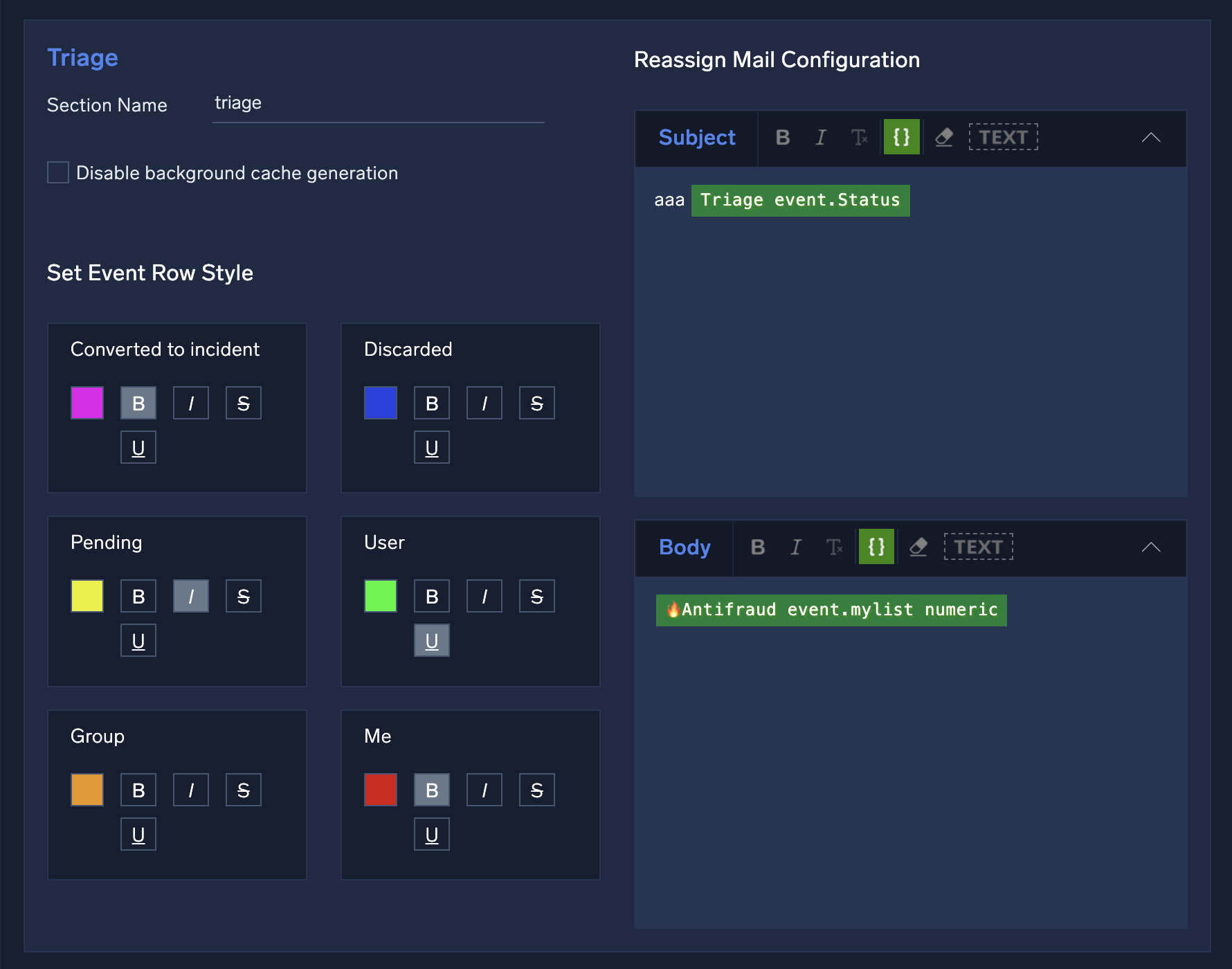Toggle strikethrough style for Discarded events
1232x969 pixels.
(536, 403)
